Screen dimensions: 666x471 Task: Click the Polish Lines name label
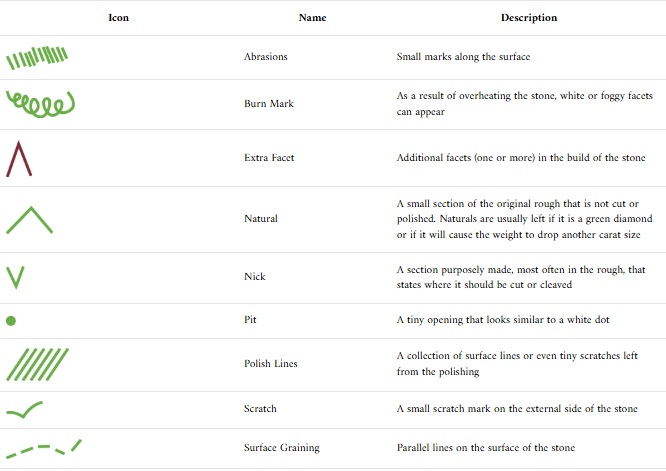click(x=270, y=363)
